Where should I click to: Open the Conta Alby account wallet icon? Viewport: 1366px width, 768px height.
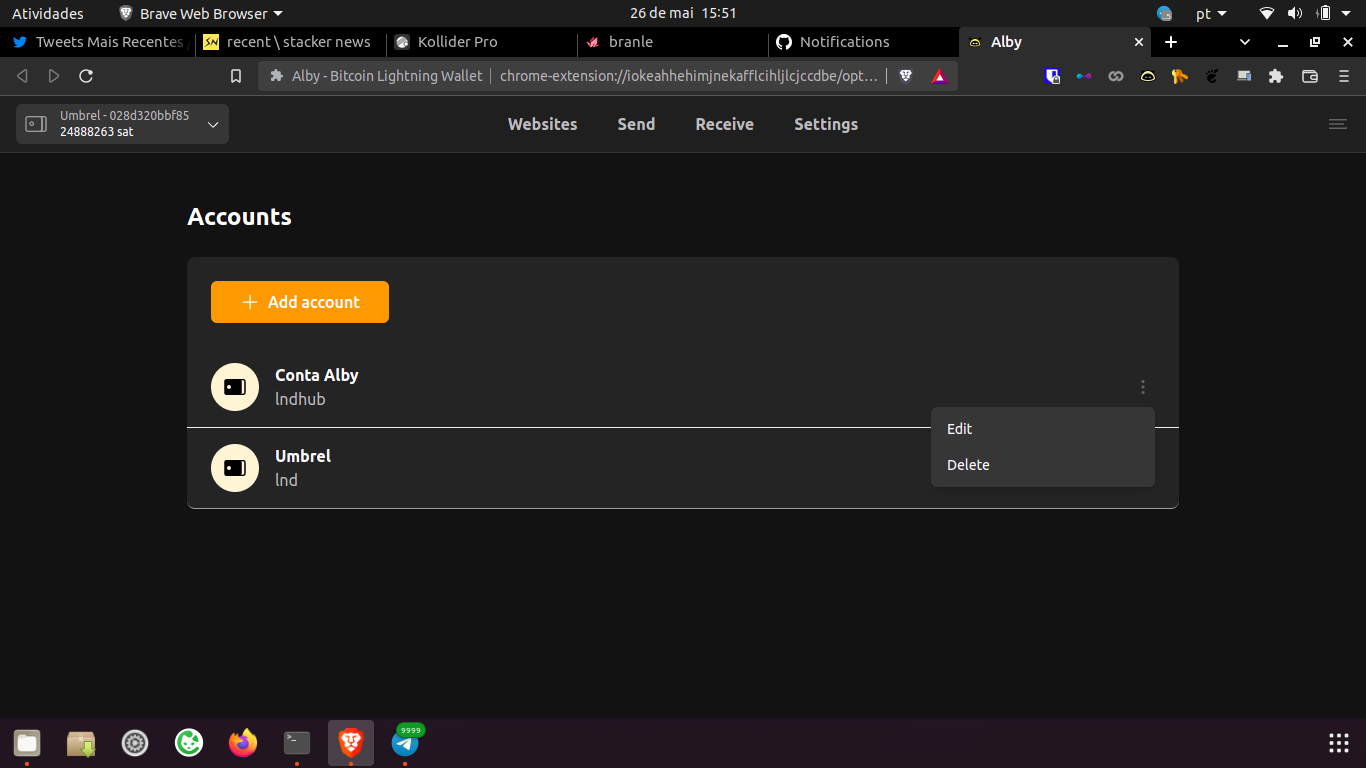(234, 386)
